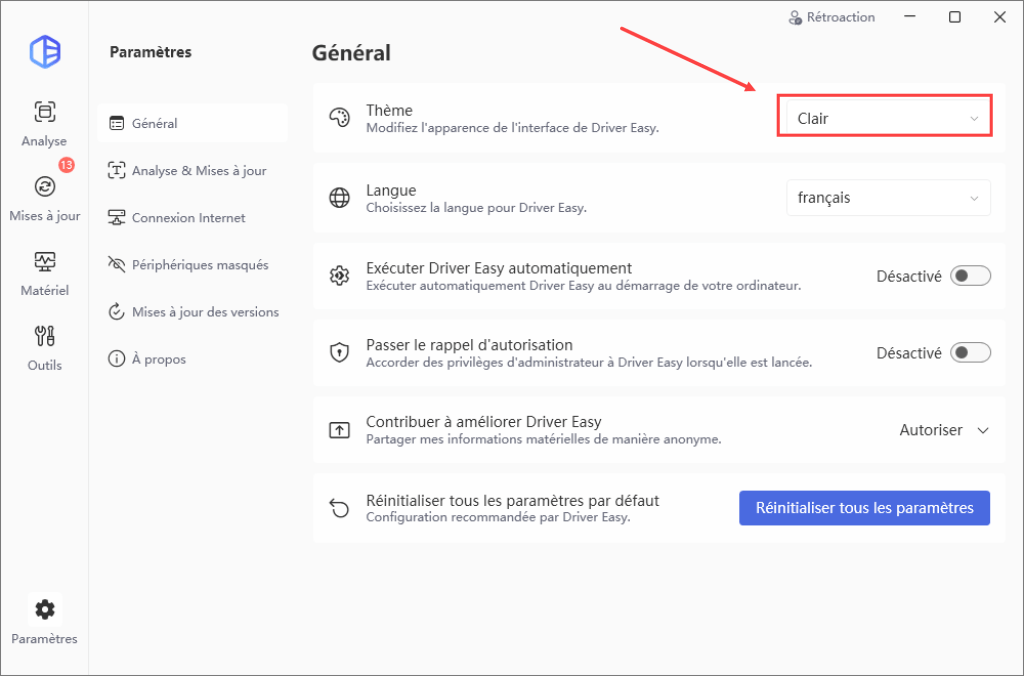
Task: Expand the Autoriser contribution dropdown
Action: (944, 430)
